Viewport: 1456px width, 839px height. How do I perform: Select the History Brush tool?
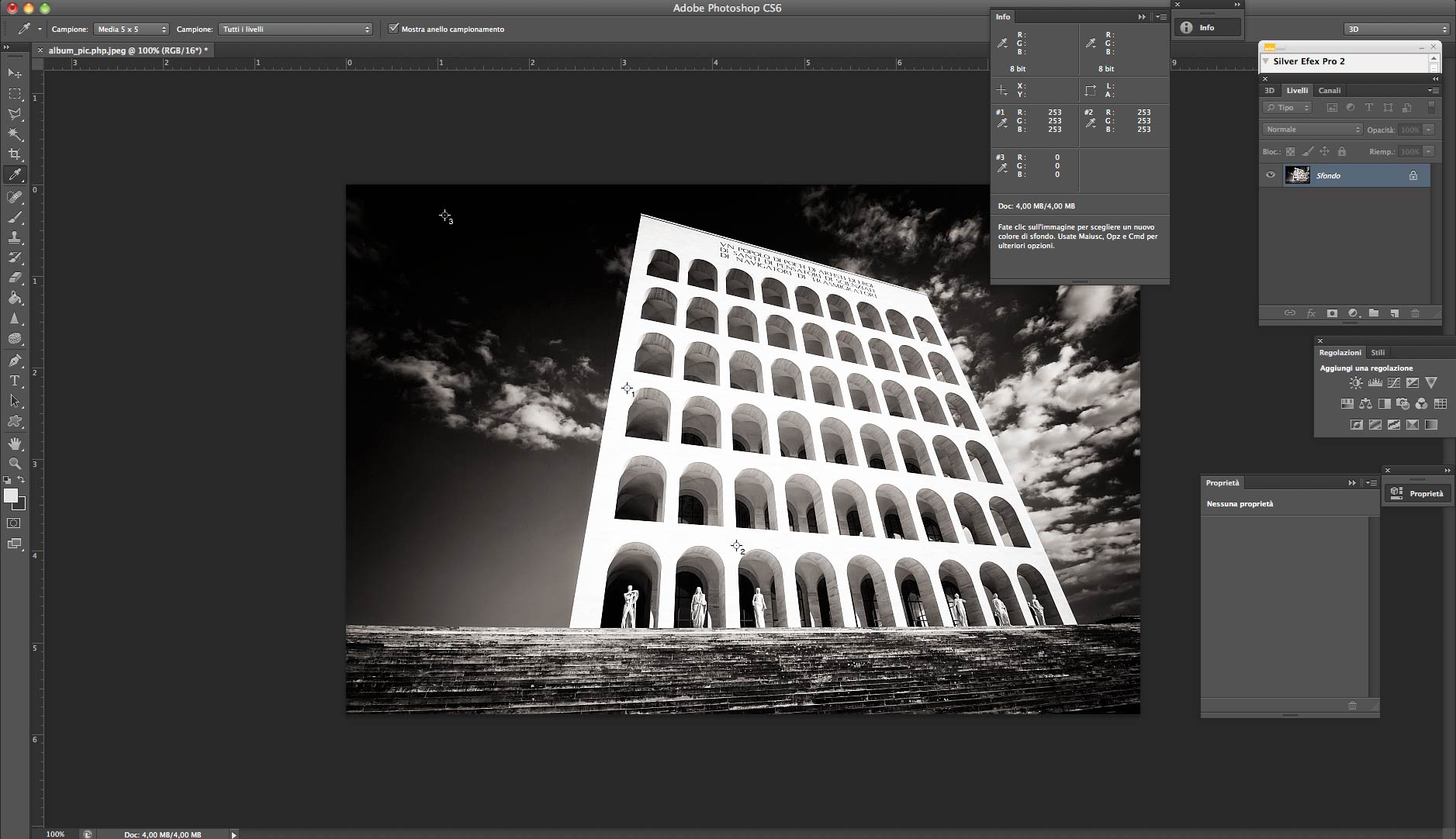[x=15, y=257]
